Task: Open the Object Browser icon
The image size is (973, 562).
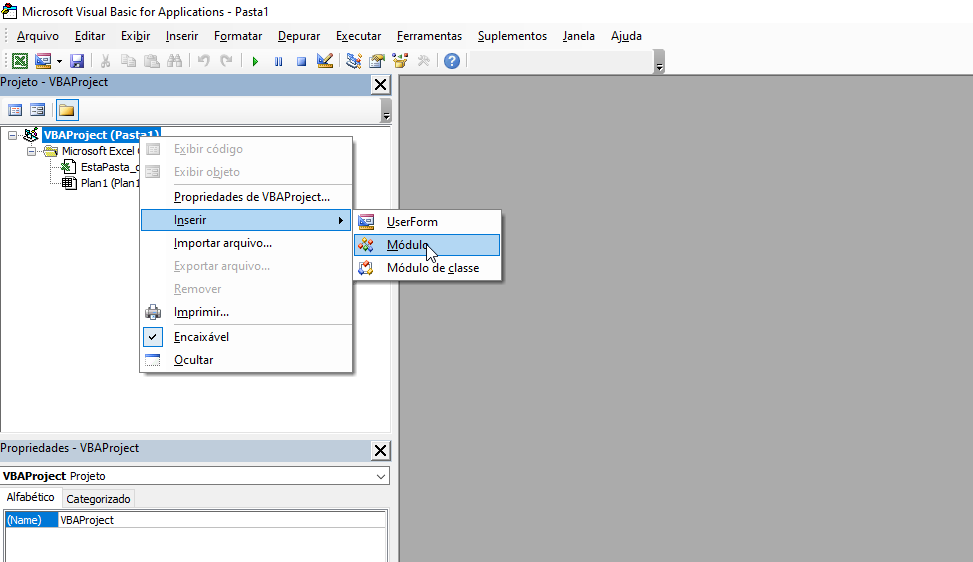Action: [x=400, y=61]
